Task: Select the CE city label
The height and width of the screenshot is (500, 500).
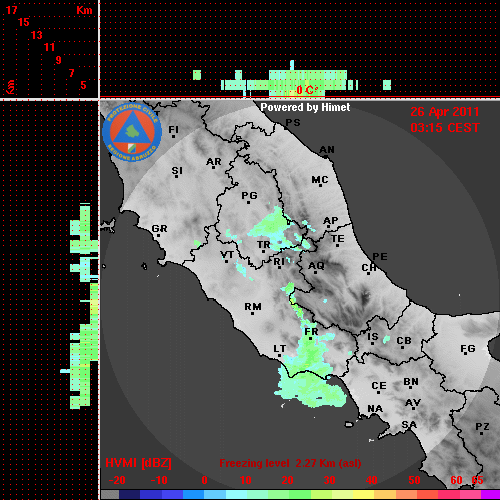Action: point(379,386)
